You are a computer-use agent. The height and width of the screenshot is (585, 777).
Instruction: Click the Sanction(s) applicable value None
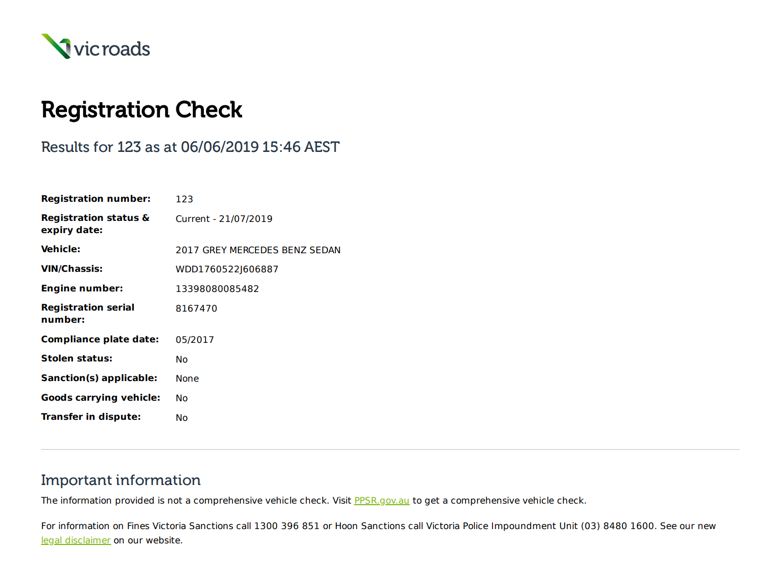point(187,379)
